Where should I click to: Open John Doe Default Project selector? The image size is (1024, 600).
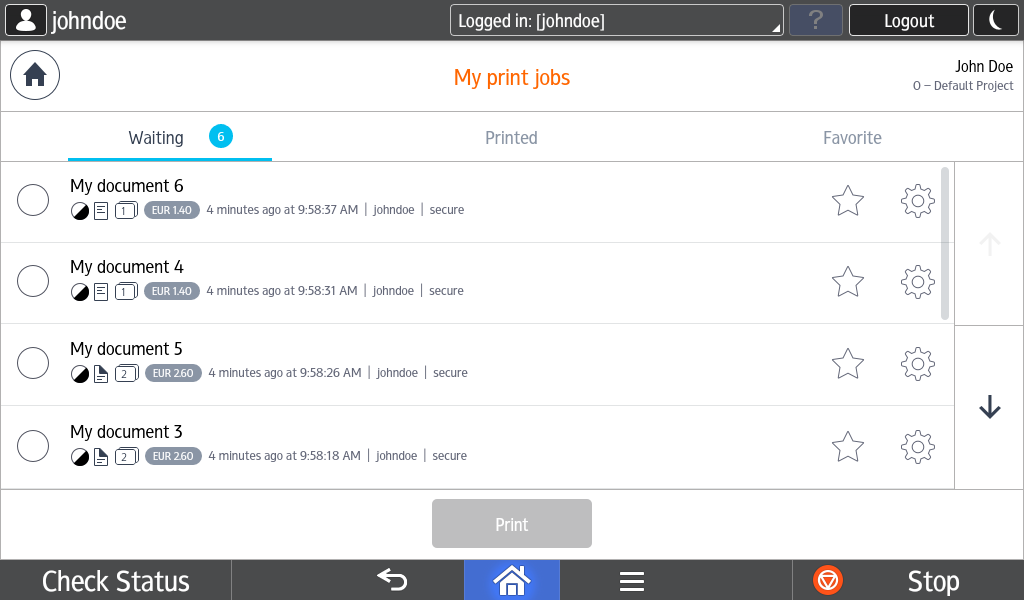(963, 76)
